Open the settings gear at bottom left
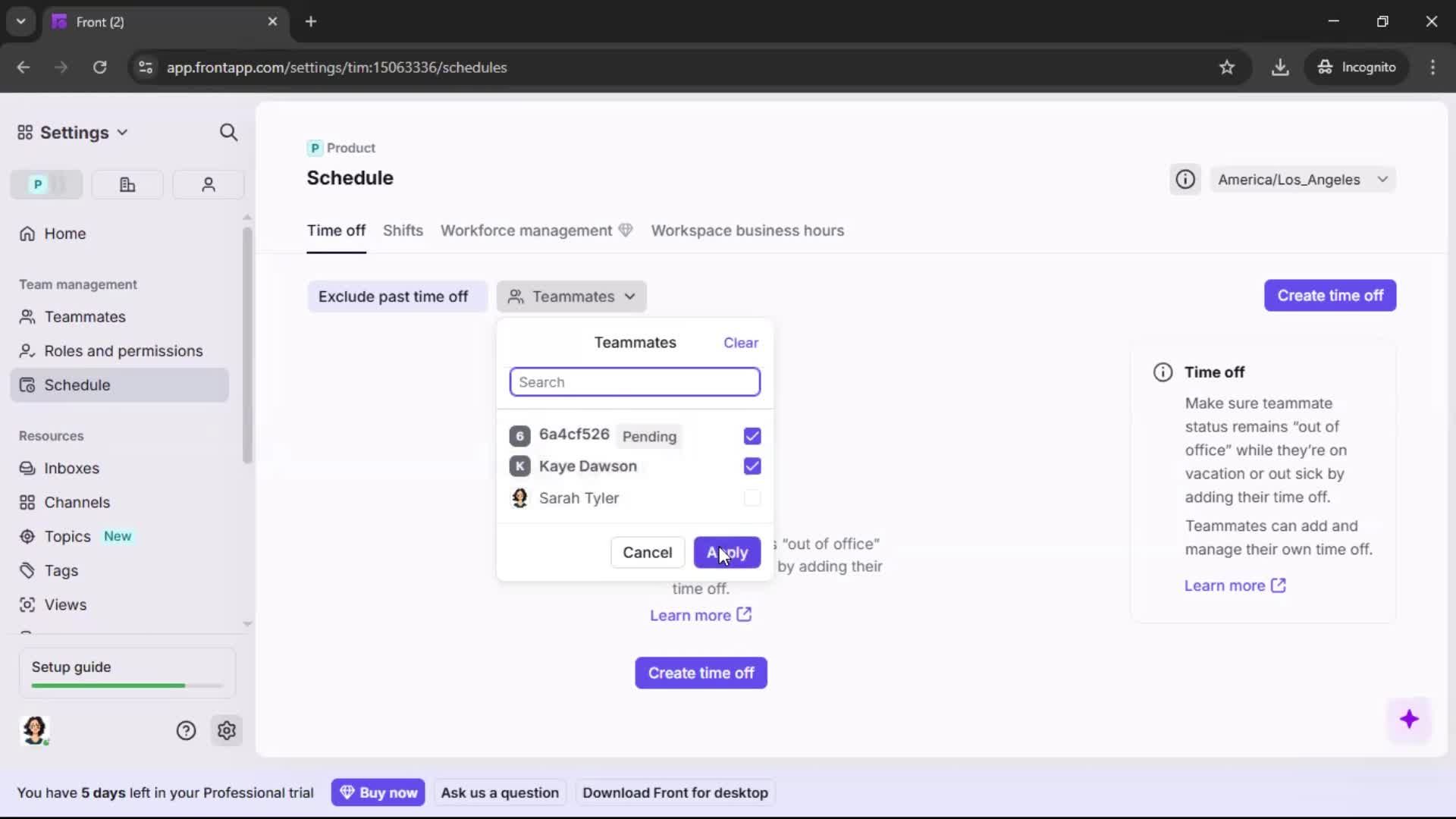This screenshot has width=1456, height=819. point(227,730)
